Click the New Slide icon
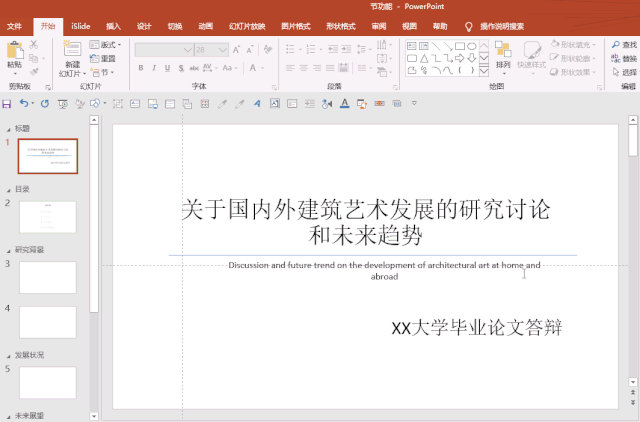 point(72,48)
